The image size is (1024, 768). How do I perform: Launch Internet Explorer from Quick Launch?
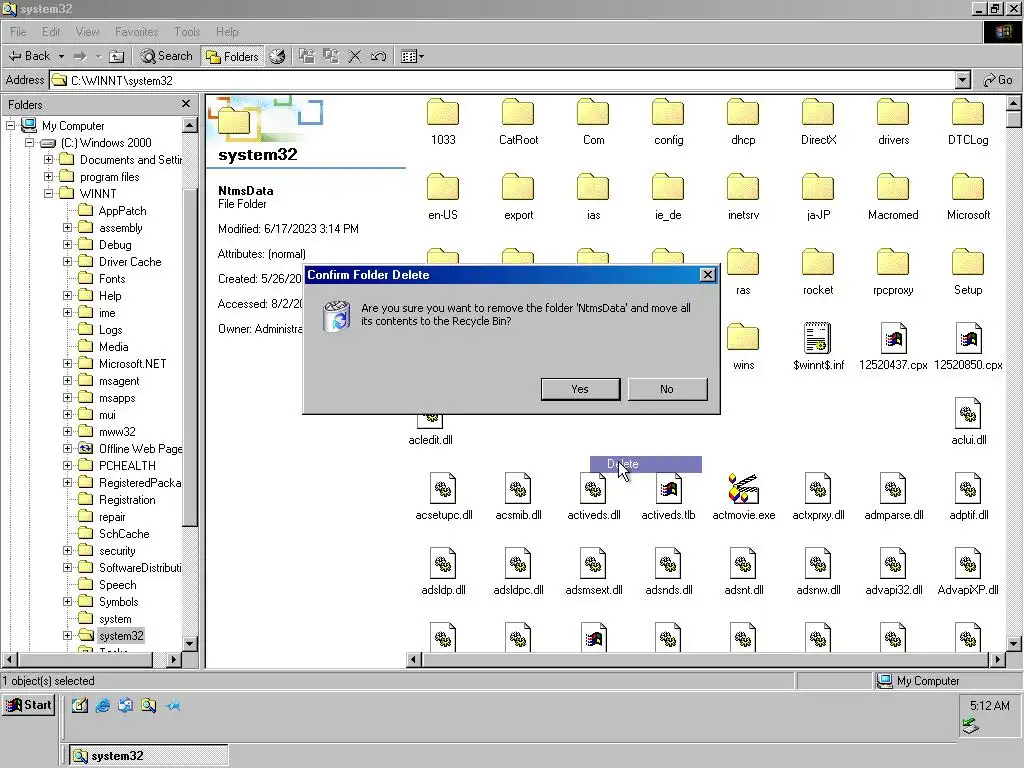click(103, 705)
